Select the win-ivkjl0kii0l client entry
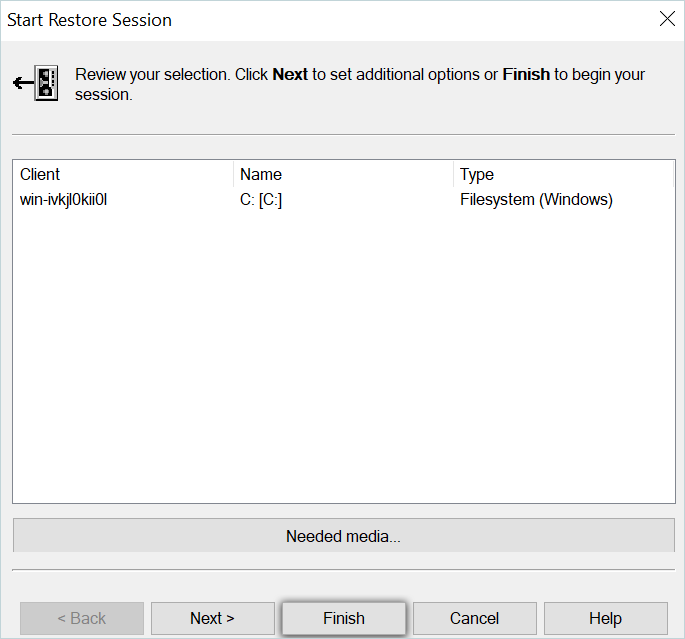The image size is (685, 639). [64, 199]
